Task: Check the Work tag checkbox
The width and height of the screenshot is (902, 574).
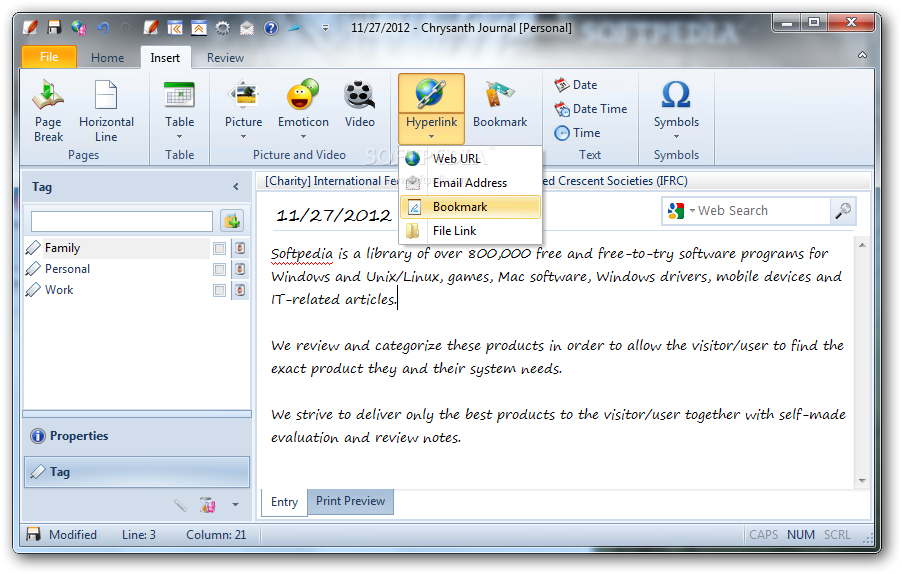Action: coord(219,290)
